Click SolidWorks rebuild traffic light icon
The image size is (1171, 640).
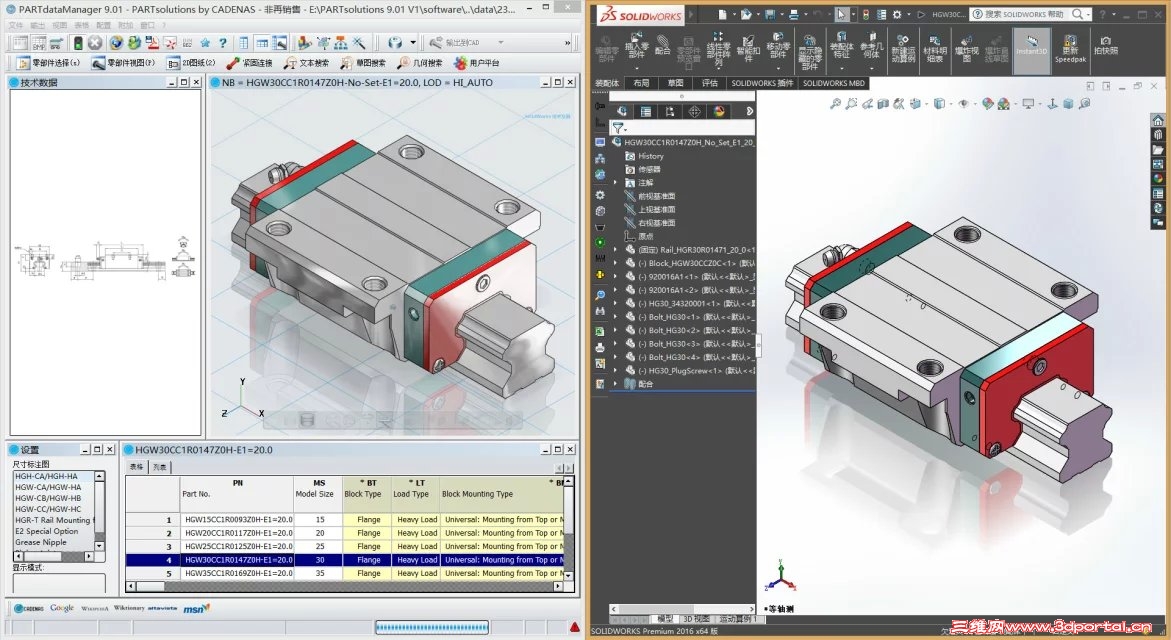(x=866, y=14)
